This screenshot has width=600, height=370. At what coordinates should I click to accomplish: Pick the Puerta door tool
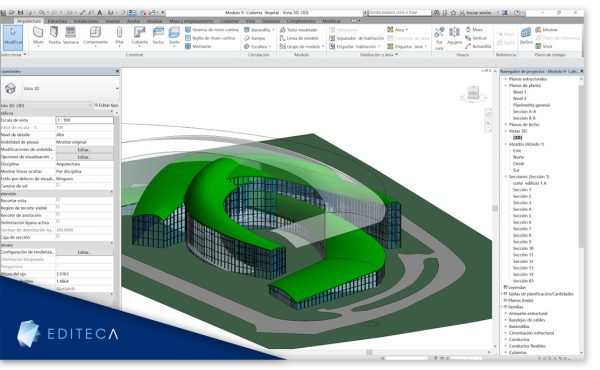pos(54,35)
